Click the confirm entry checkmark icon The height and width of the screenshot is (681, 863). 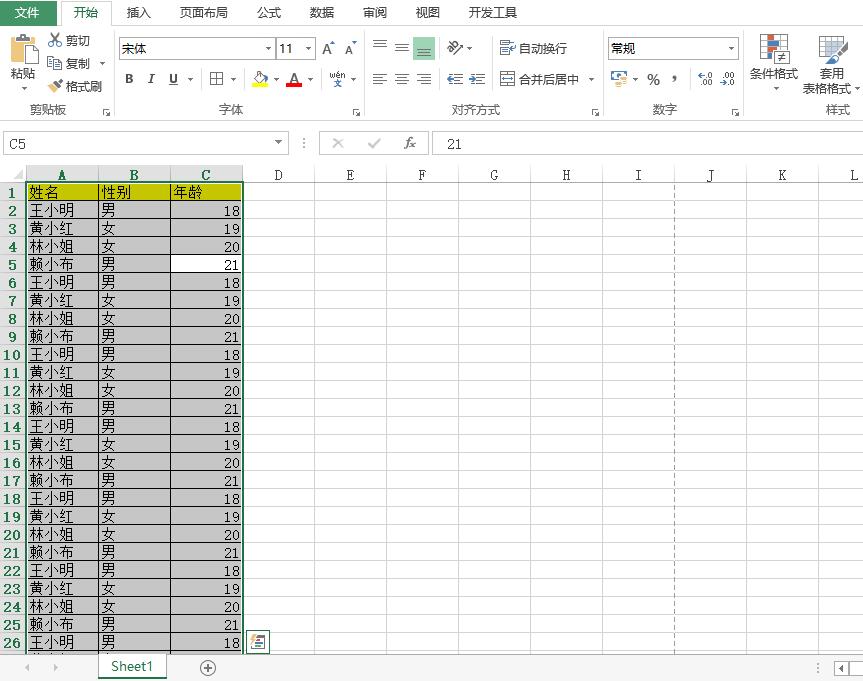click(x=374, y=144)
